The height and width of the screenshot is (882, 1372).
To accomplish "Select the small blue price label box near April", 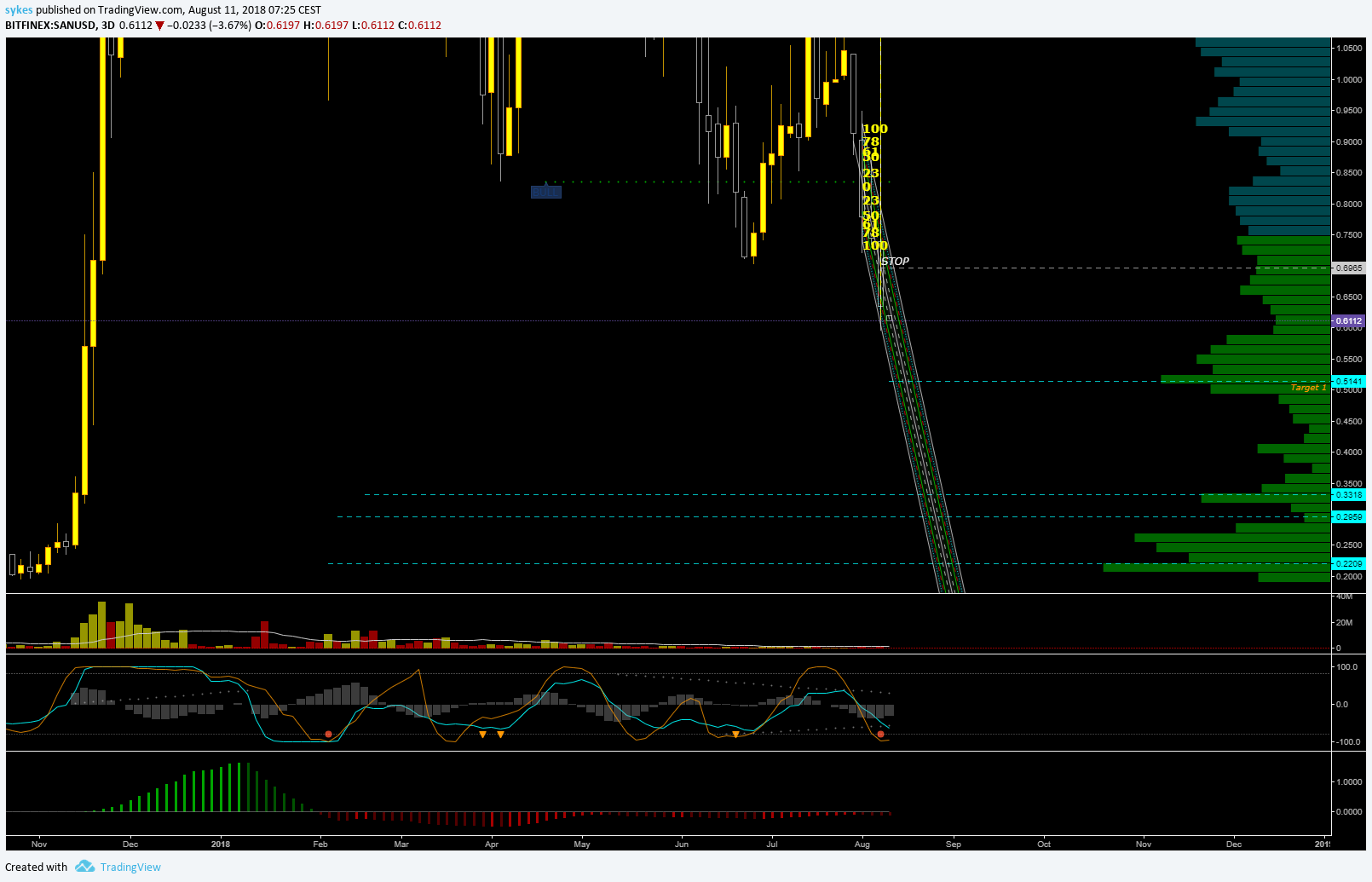I will pyautogui.click(x=545, y=192).
